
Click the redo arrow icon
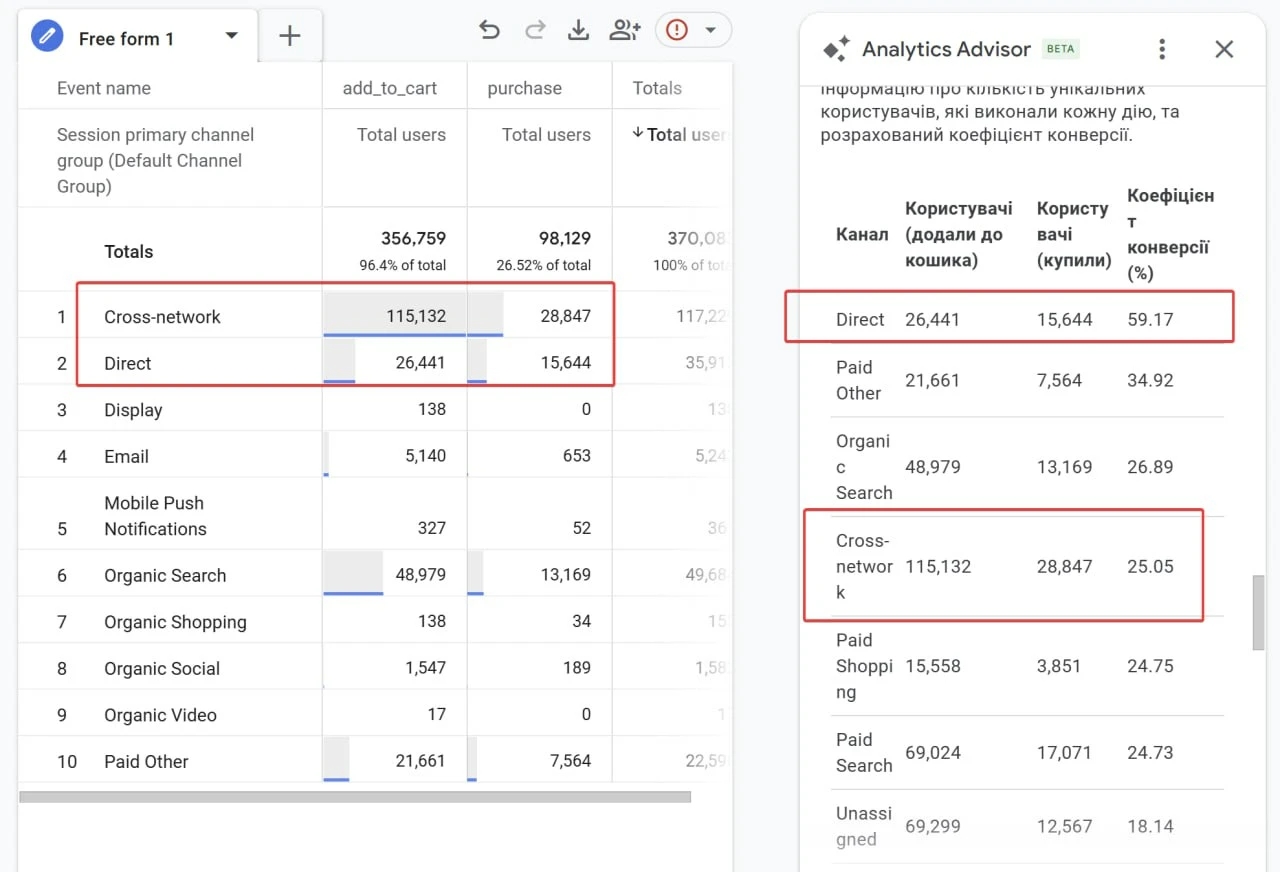coord(535,30)
